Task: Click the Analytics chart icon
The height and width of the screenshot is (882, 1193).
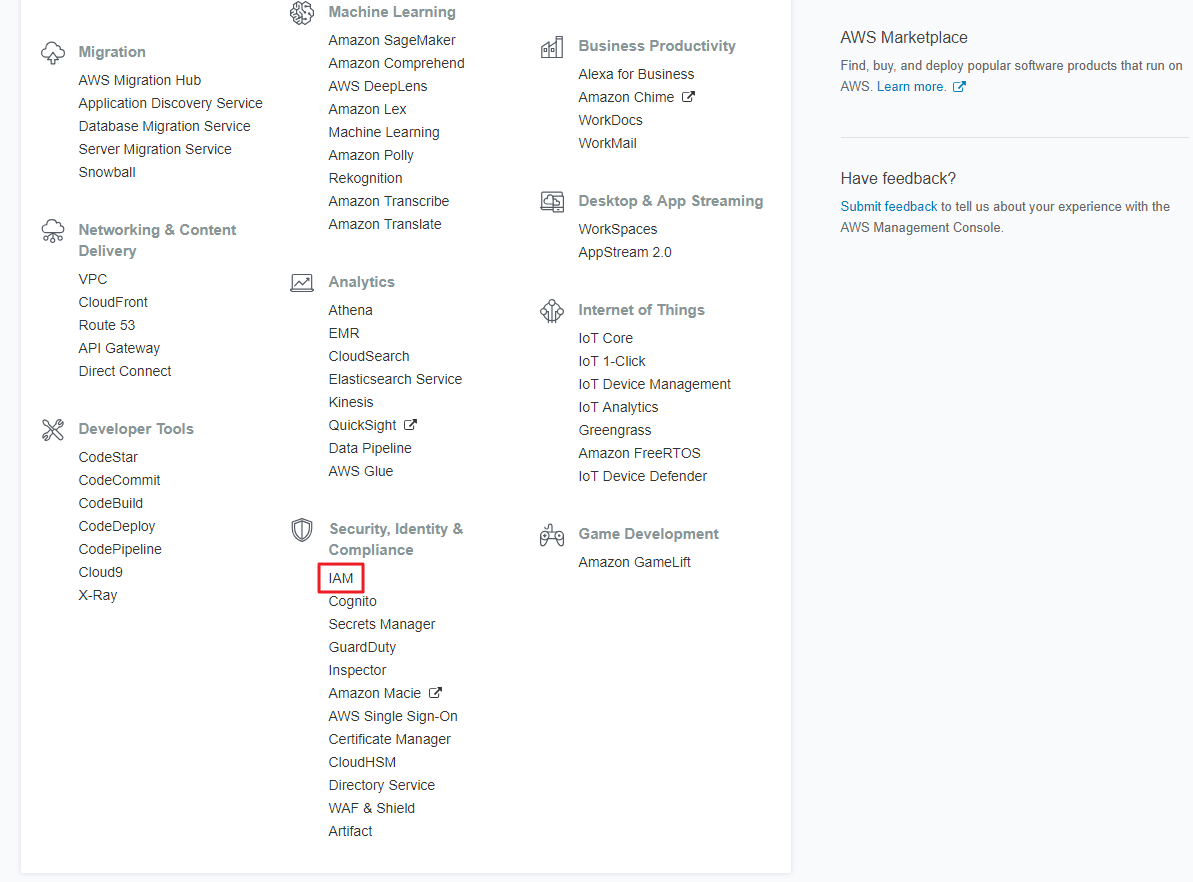Action: [x=302, y=283]
